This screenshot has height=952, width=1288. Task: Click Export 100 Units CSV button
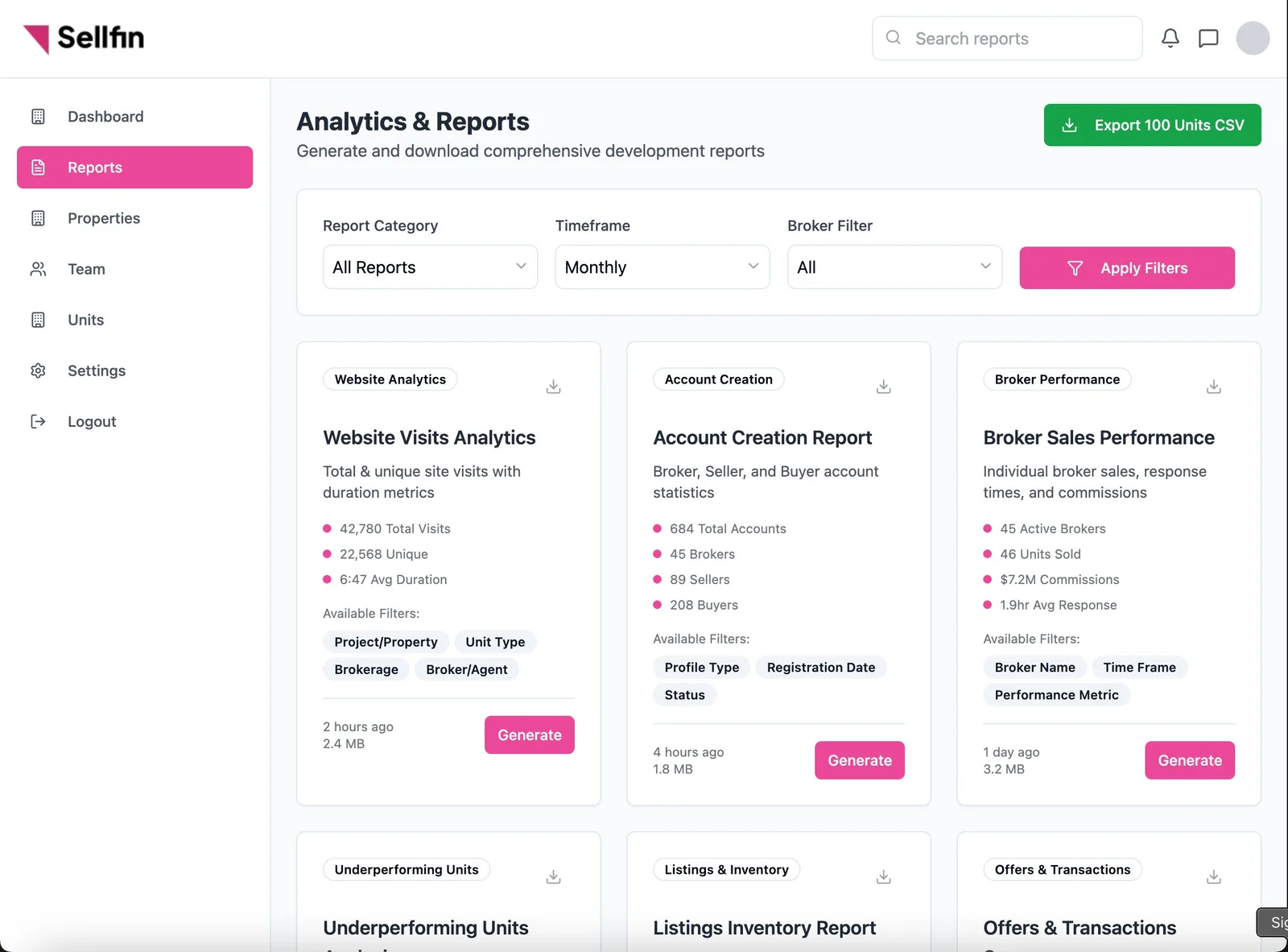[1152, 125]
